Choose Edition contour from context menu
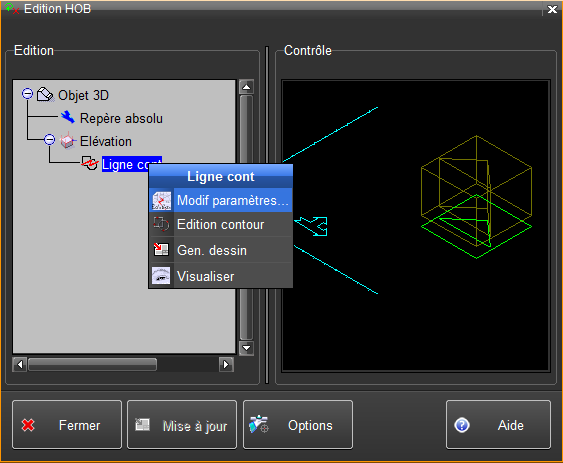This screenshot has width=563, height=463. (221, 224)
